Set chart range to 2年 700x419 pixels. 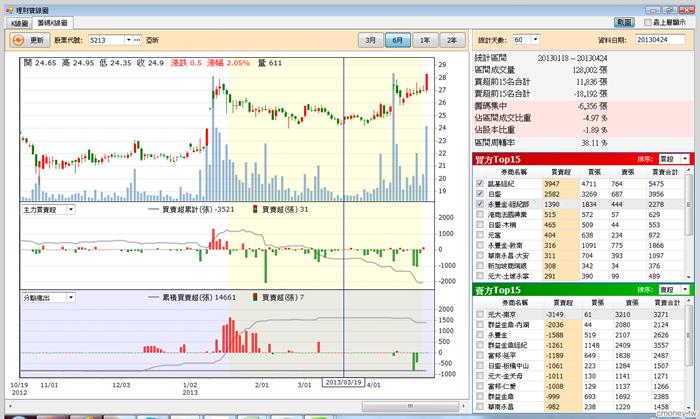[452, 40]
